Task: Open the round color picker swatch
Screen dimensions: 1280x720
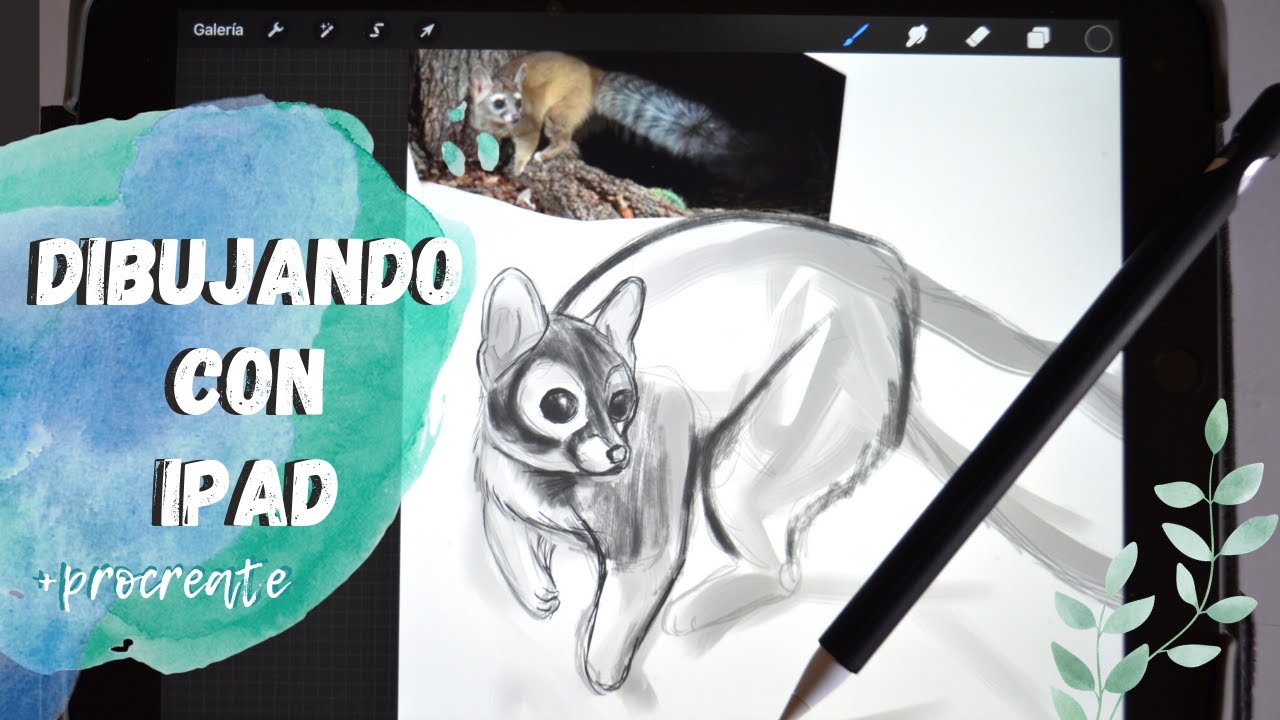Action: click(1099, 39)
